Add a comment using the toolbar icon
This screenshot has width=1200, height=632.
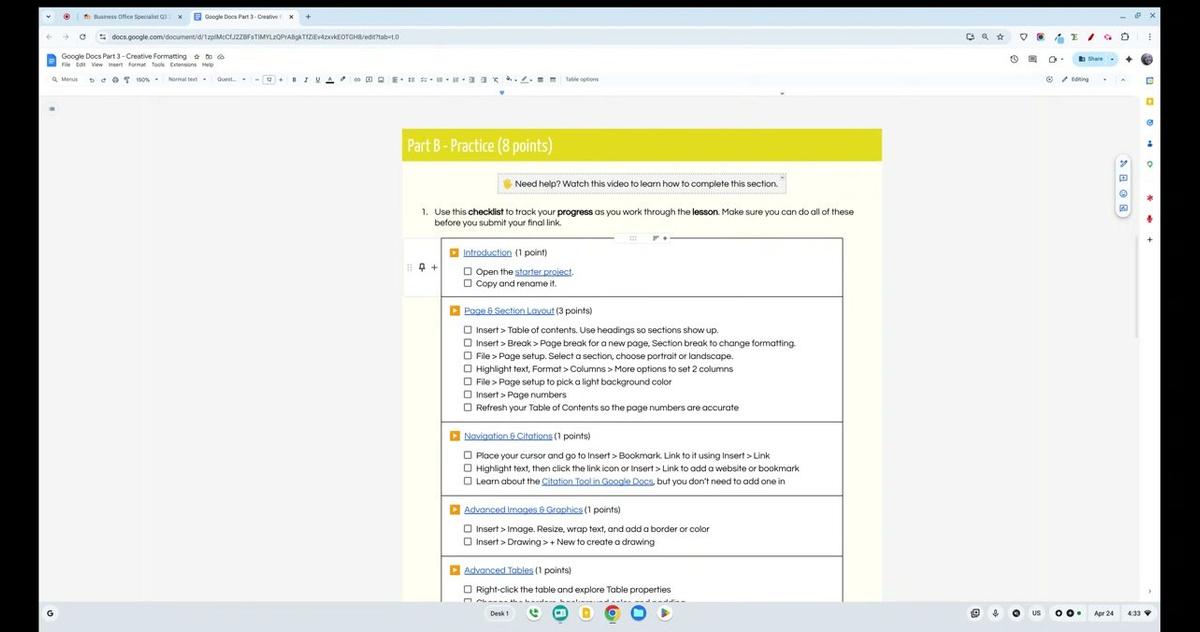(x=368, y=79)
